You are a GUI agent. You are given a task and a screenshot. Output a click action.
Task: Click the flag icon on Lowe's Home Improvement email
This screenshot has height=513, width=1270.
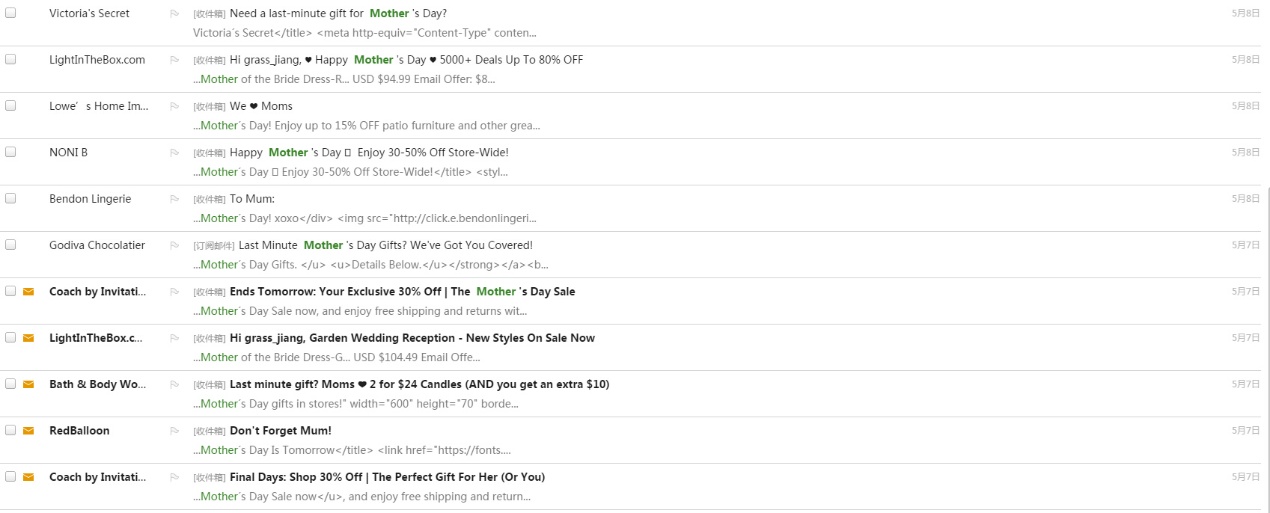(175, 106)
